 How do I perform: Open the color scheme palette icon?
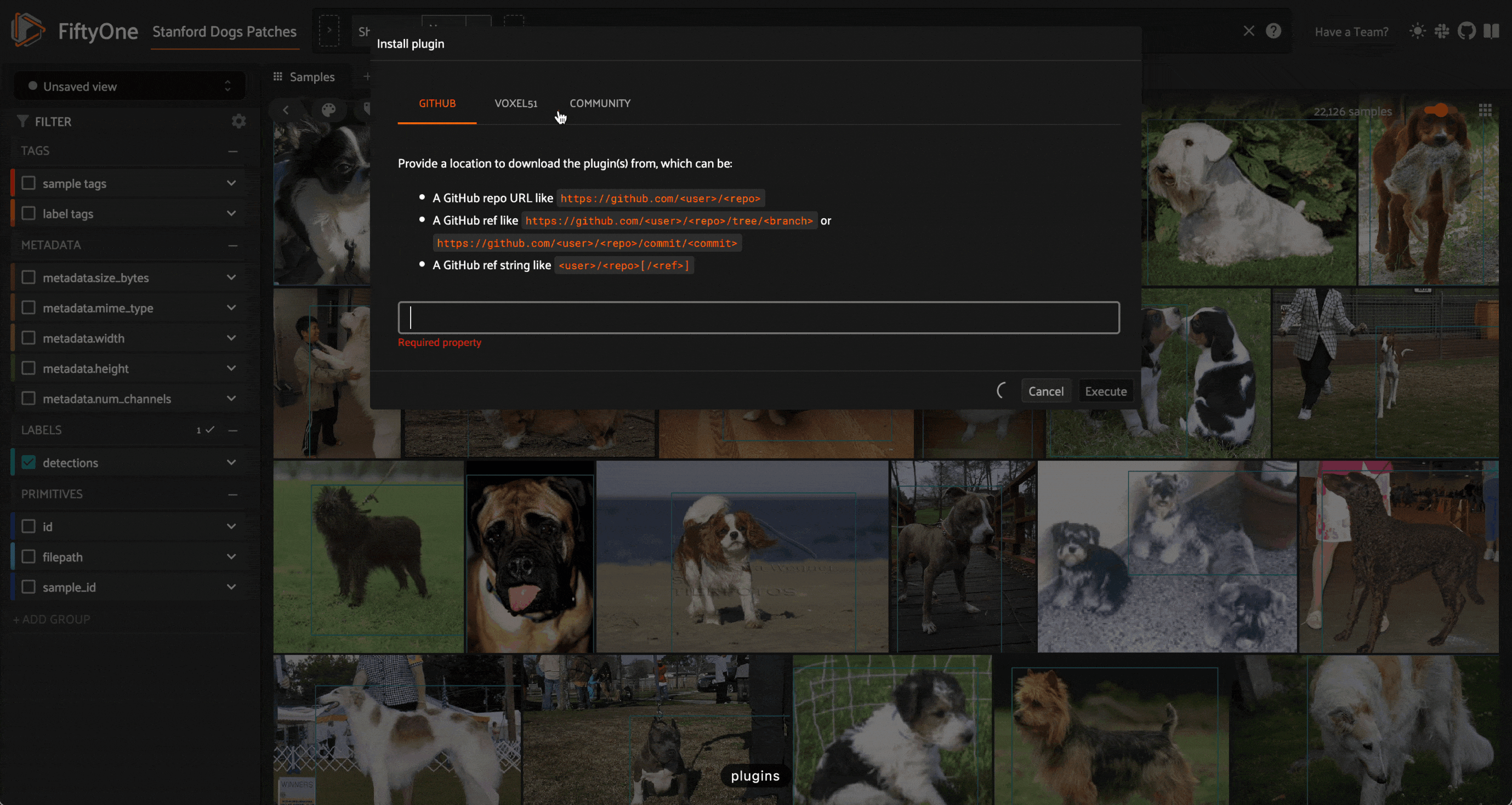point(329,110)
